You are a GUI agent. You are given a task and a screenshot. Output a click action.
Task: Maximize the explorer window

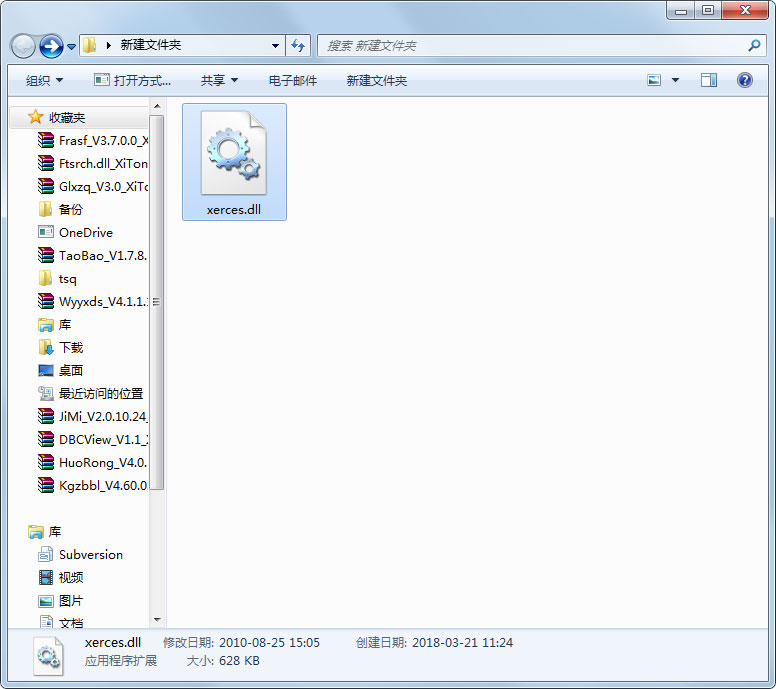pos(708,10)
